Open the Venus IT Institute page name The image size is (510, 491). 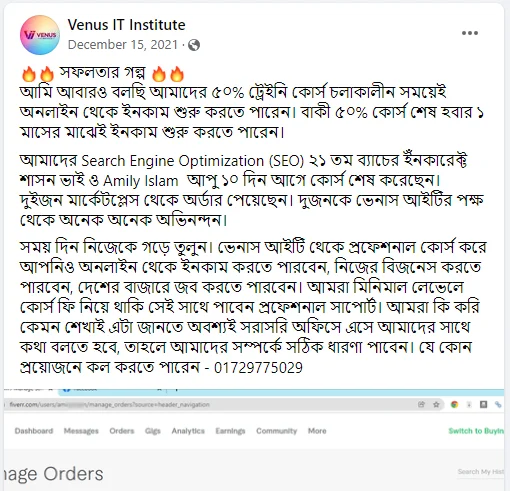(126, 25)
